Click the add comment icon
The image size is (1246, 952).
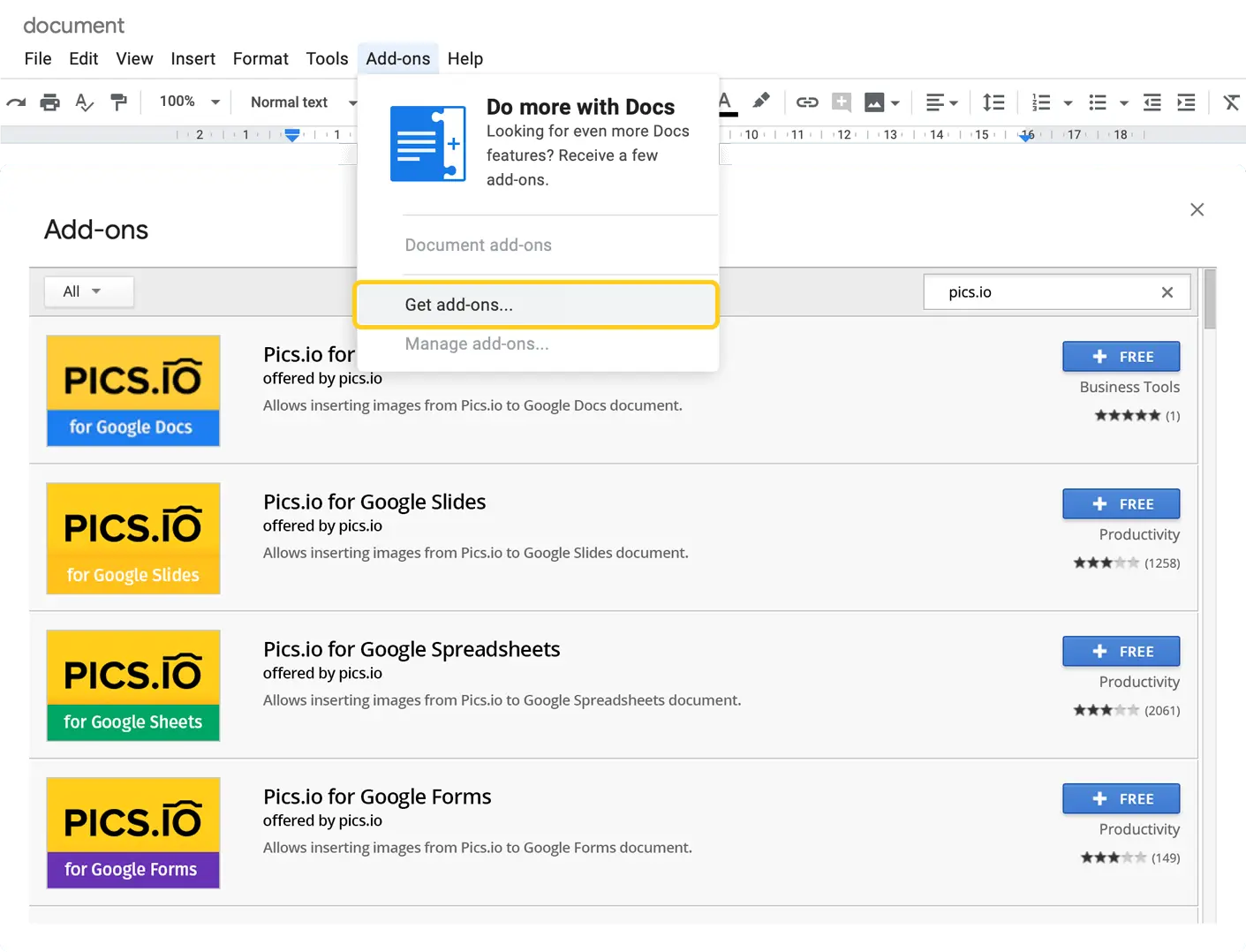842,102
